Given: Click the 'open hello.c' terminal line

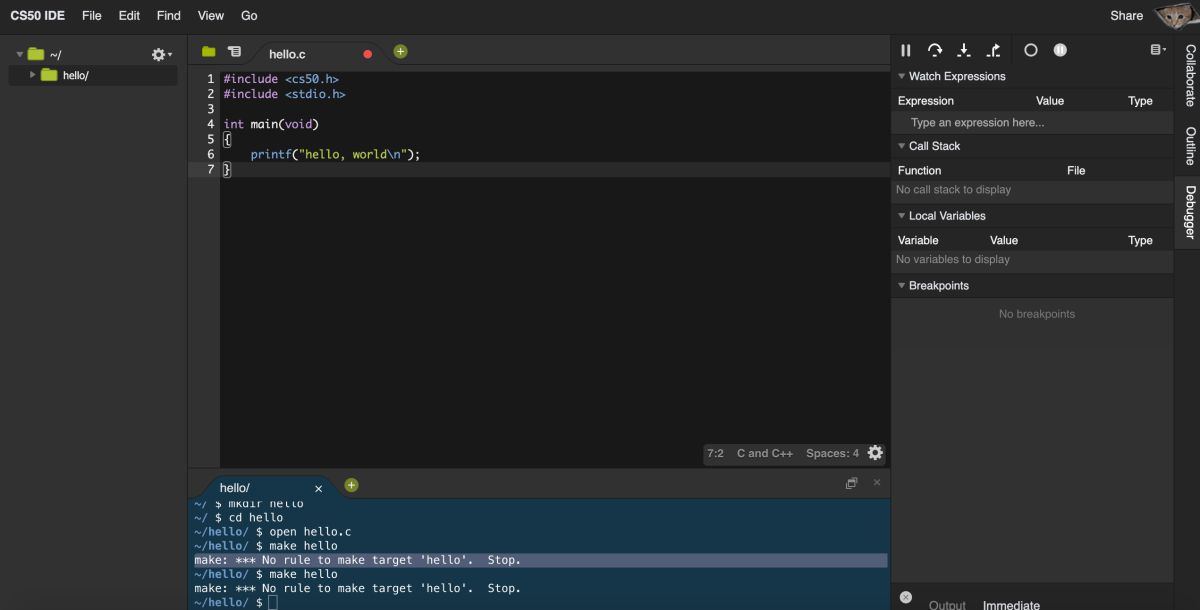Looking at the screenshot, I should [x=272, y=532].
